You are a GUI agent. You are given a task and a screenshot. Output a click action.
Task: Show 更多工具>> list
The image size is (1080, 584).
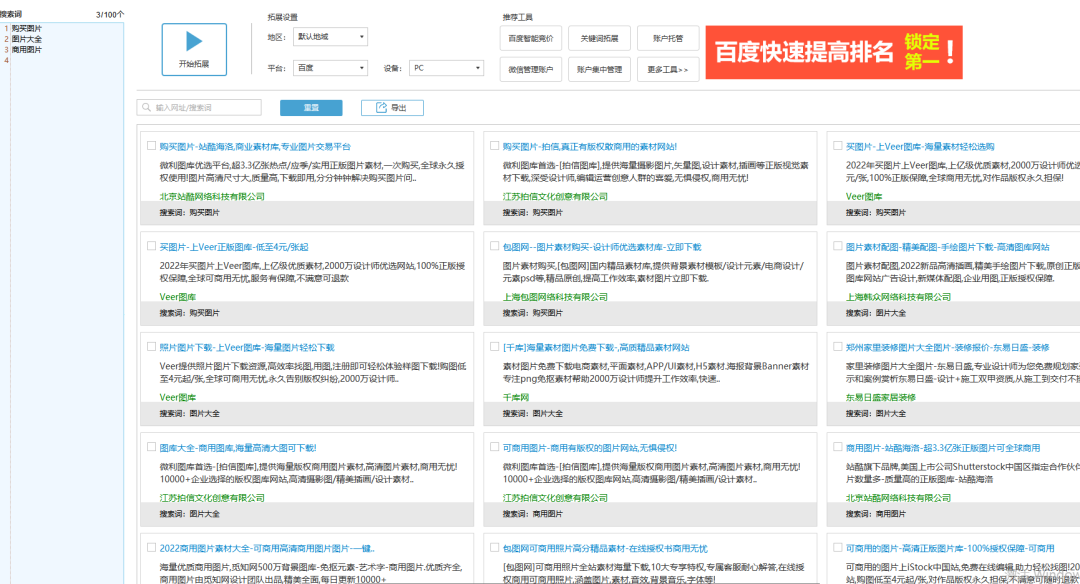click(668, 70)
